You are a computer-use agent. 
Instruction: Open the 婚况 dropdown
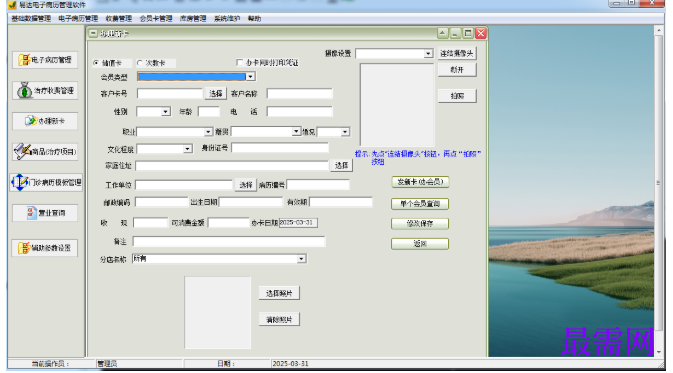pyautogui.click(x=345, y=132)
